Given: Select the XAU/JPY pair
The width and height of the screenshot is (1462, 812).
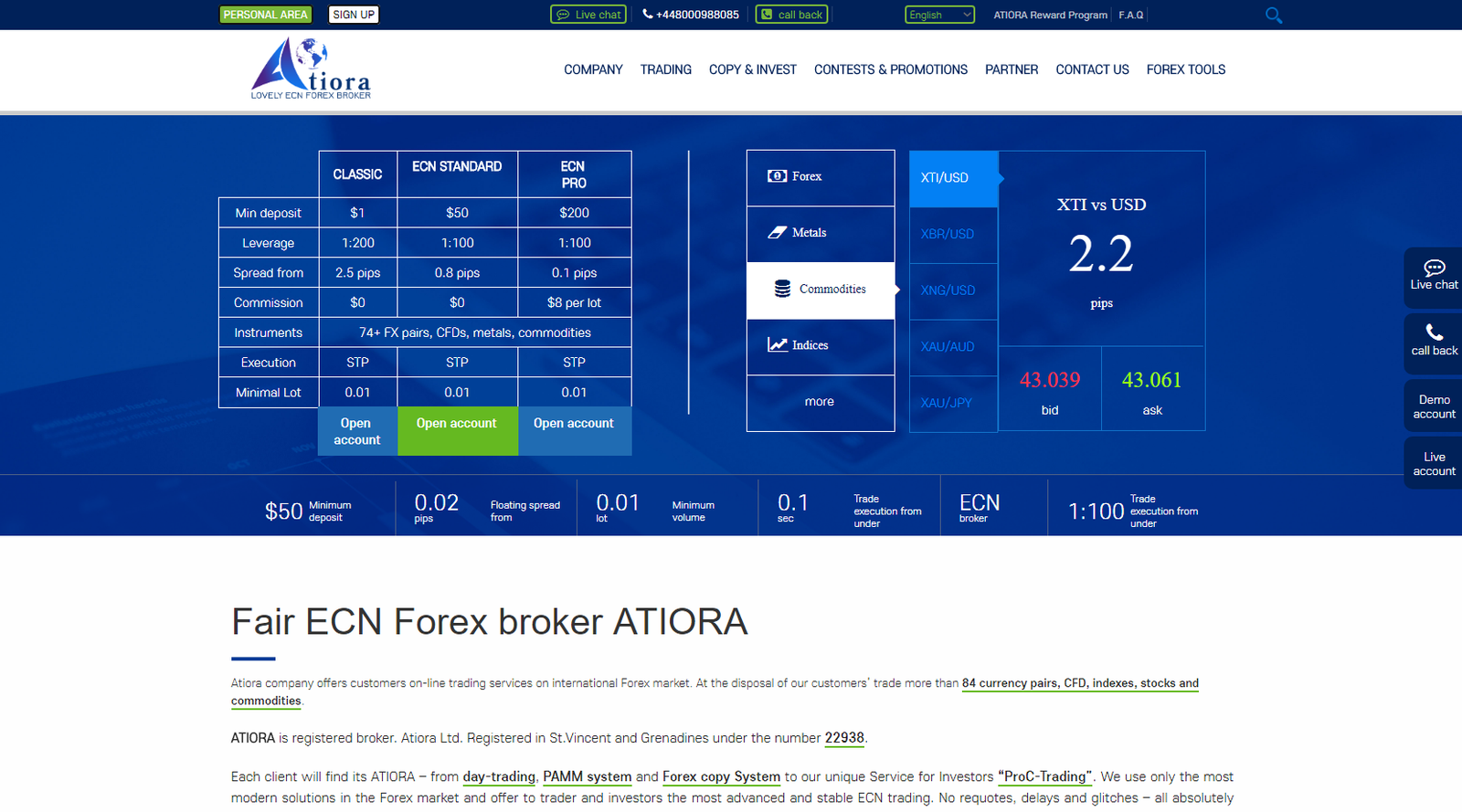Looking at the screenshot, I should (954, 403).
